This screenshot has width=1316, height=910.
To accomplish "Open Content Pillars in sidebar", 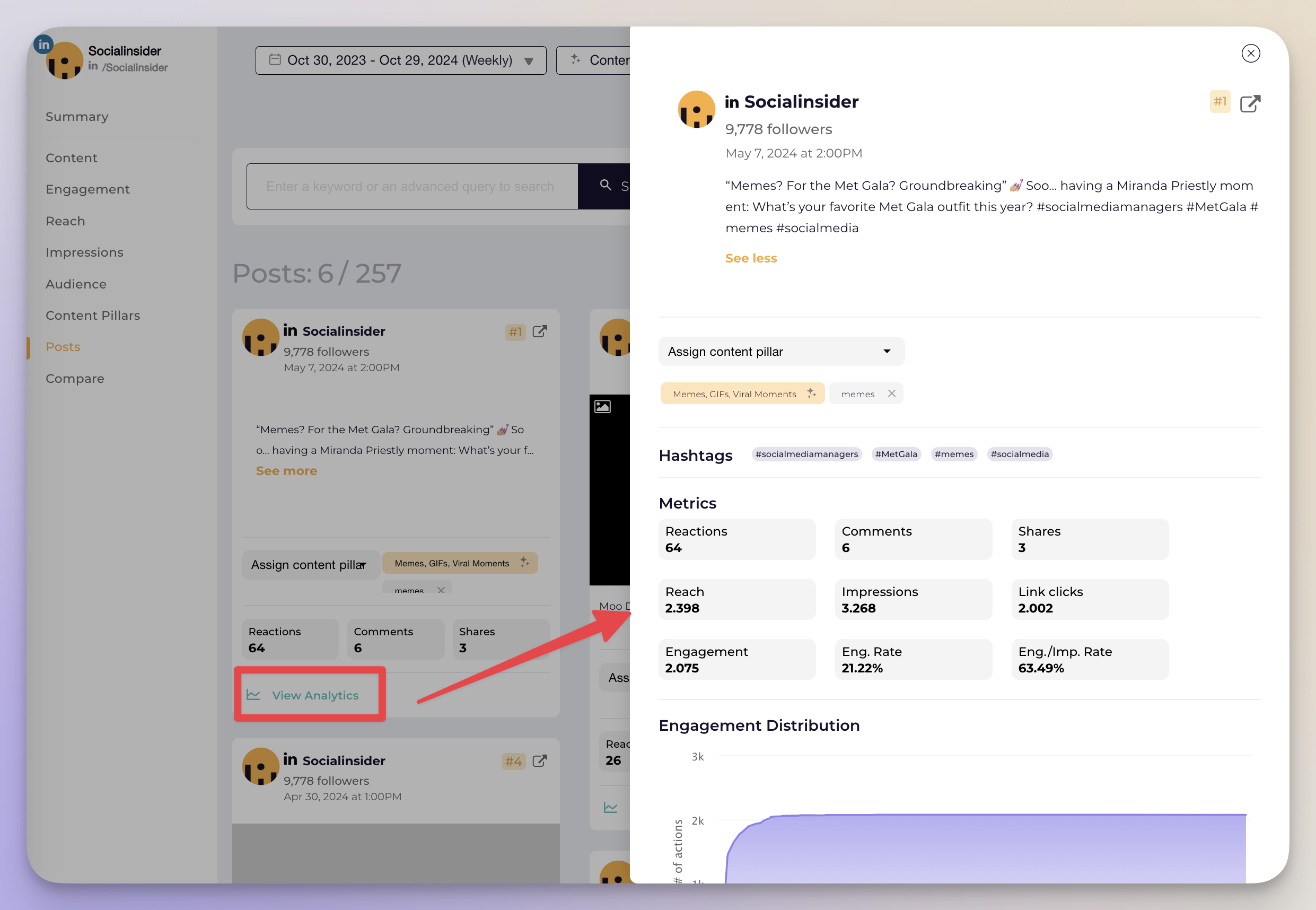I will coord(93,316).
